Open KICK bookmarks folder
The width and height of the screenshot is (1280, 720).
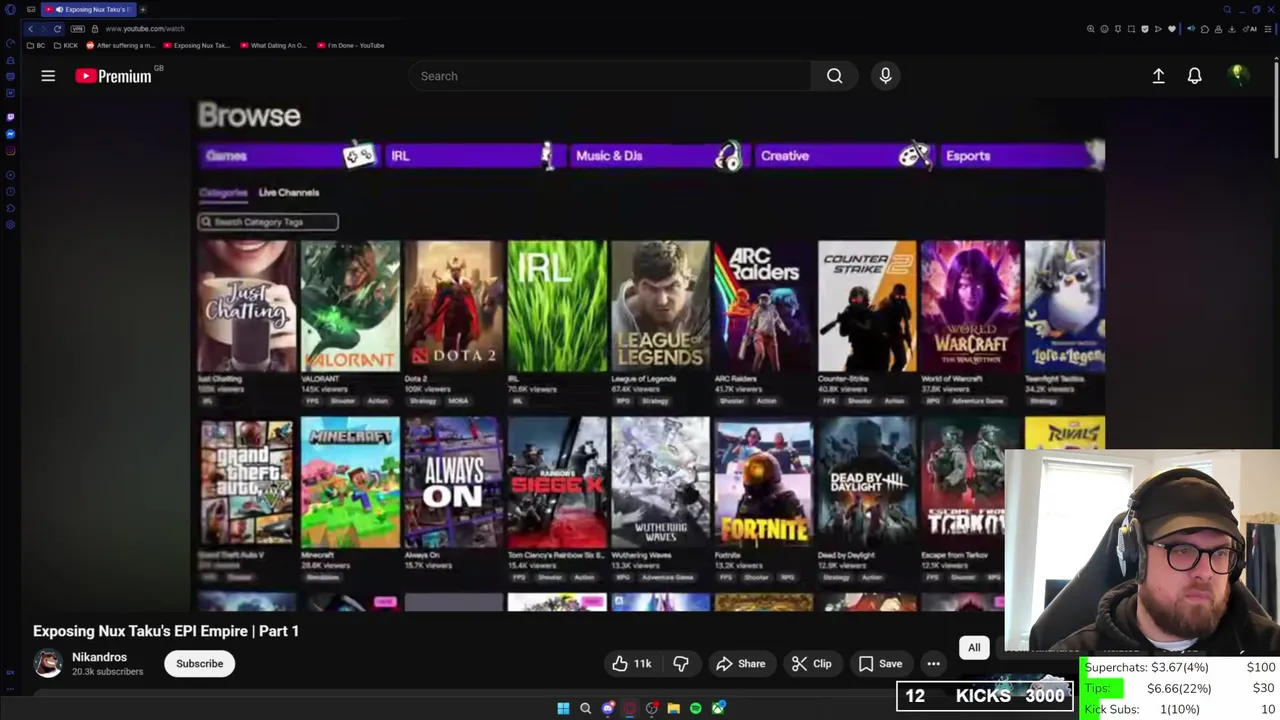66,45
